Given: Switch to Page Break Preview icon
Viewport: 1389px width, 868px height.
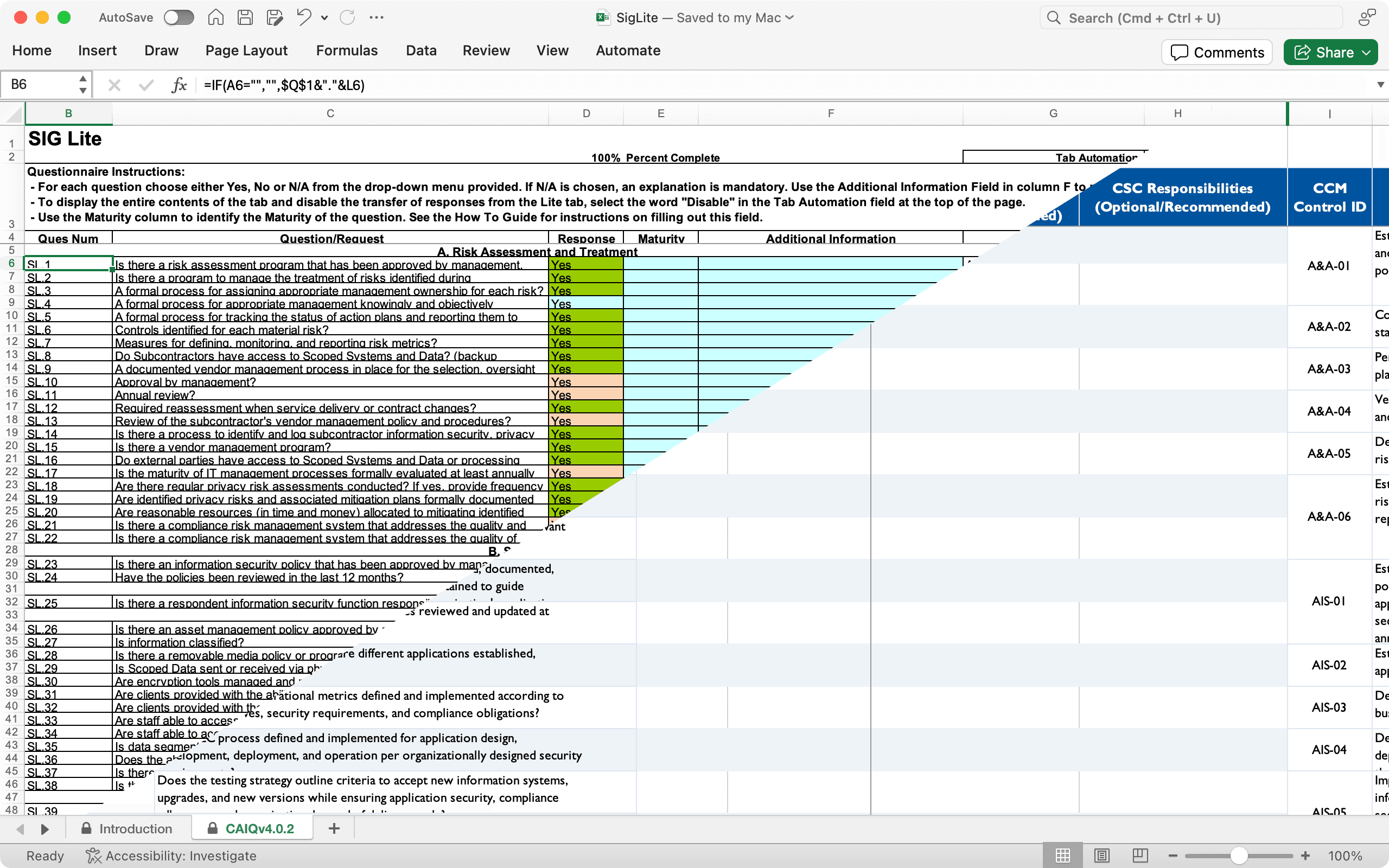Looking at the screenshot, I should coord(1140,856).
